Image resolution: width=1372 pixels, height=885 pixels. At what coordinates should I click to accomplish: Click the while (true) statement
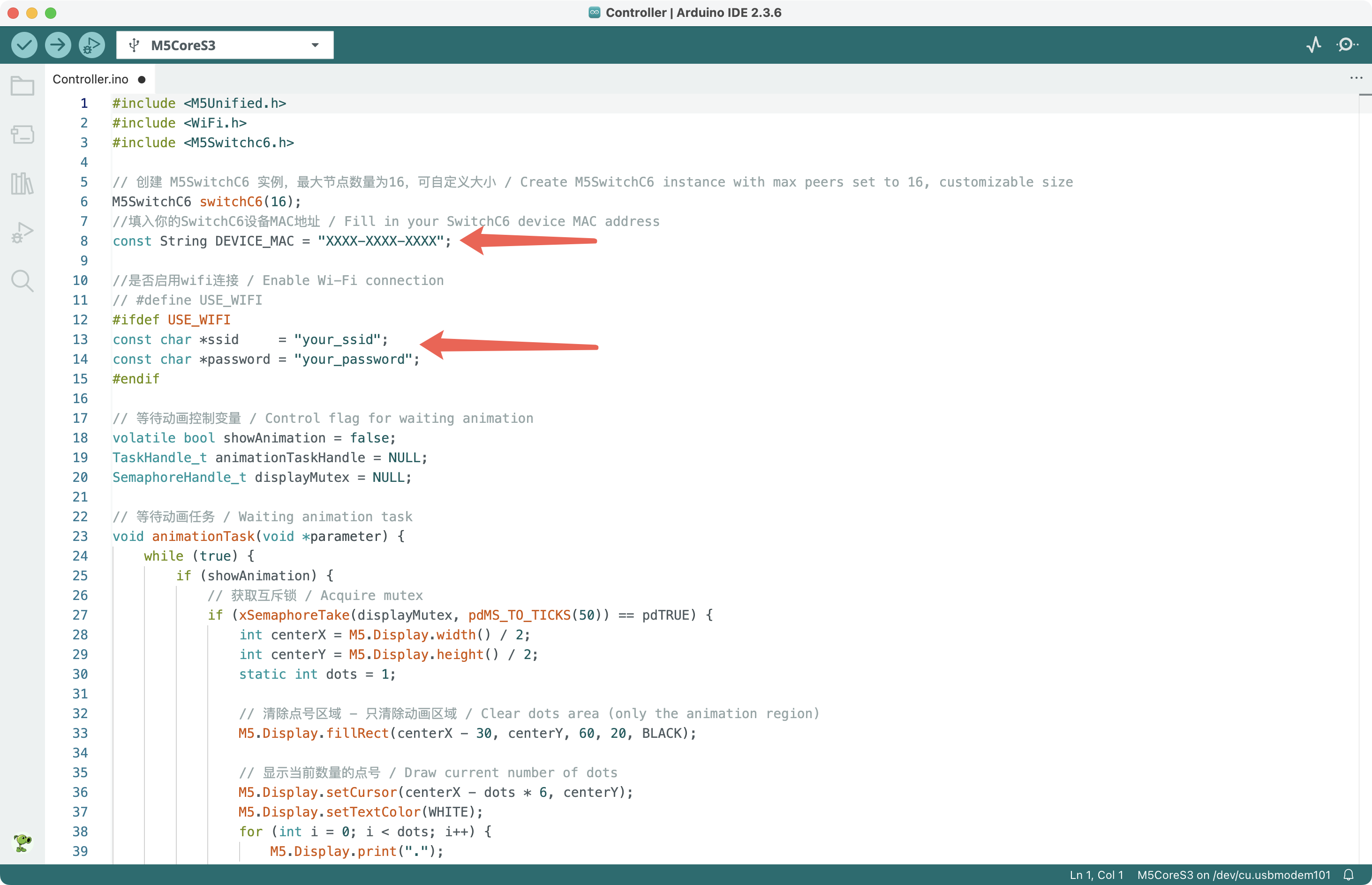pyautogui.click(x=199, y=556)
